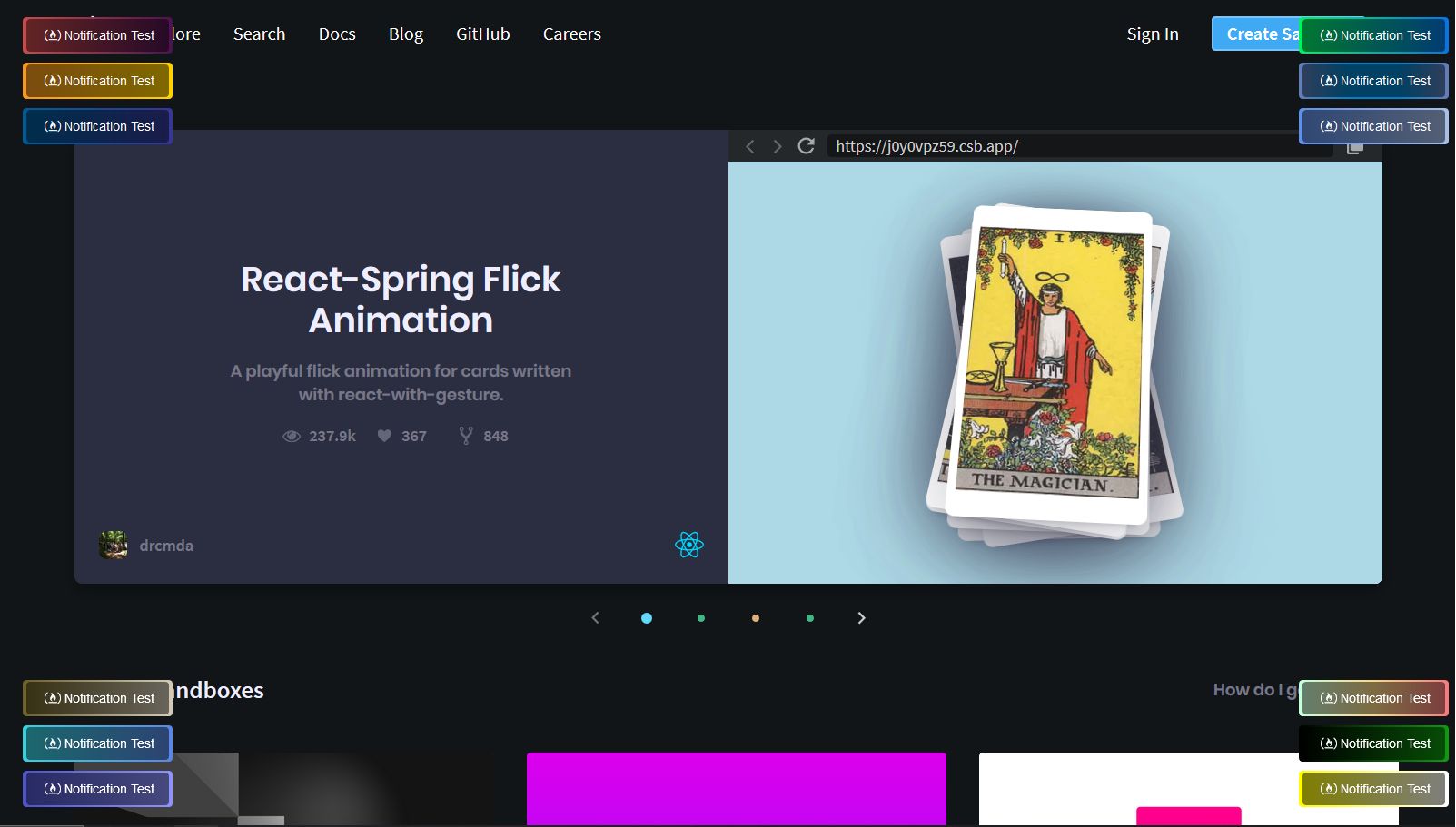Go back in the sandbox preview browser
Image resolution: width=1456 pixels, height=827 pixels.
pyautogui.click(x=750, y=146)
